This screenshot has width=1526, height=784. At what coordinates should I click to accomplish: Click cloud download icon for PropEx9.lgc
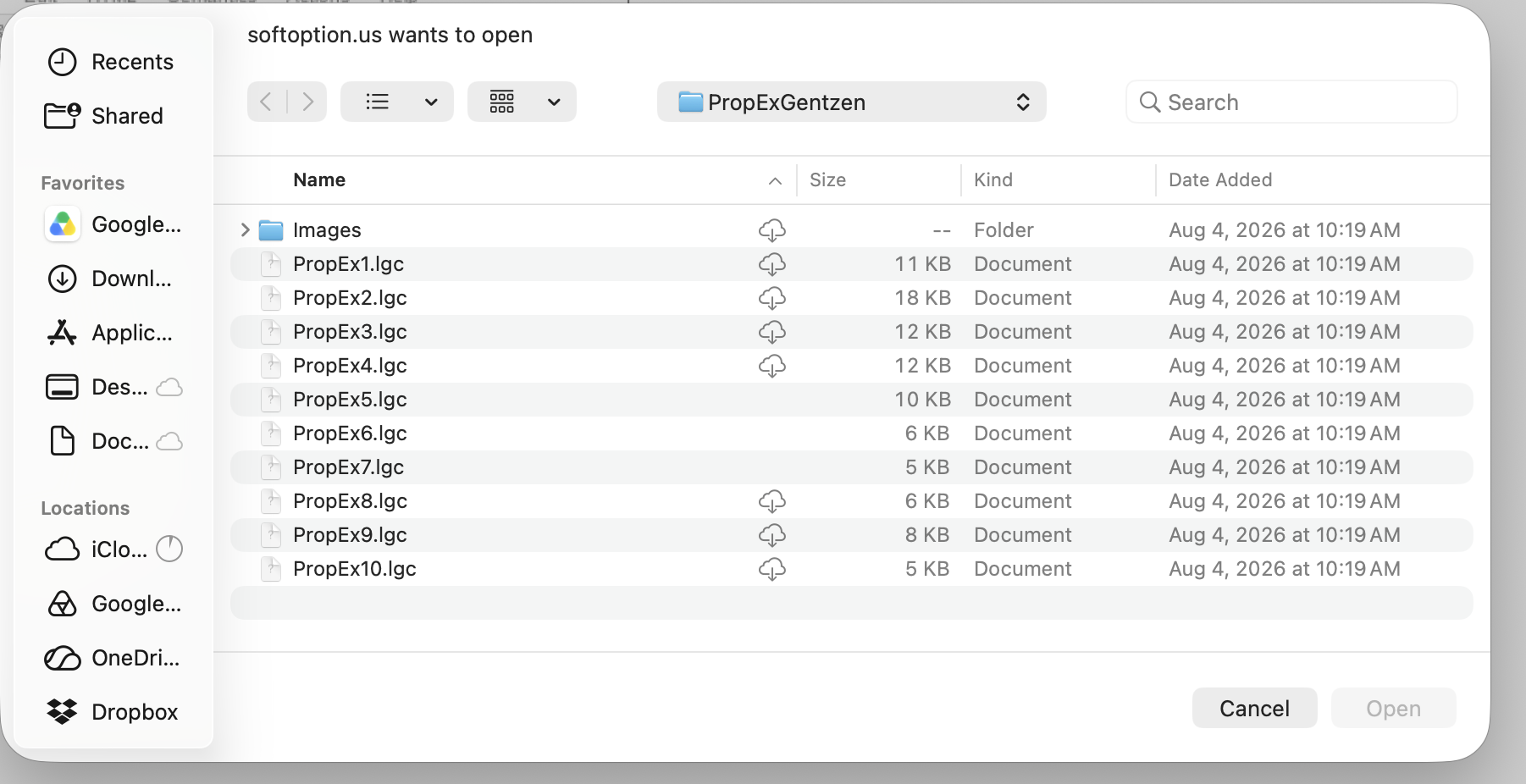pos(771,535)
